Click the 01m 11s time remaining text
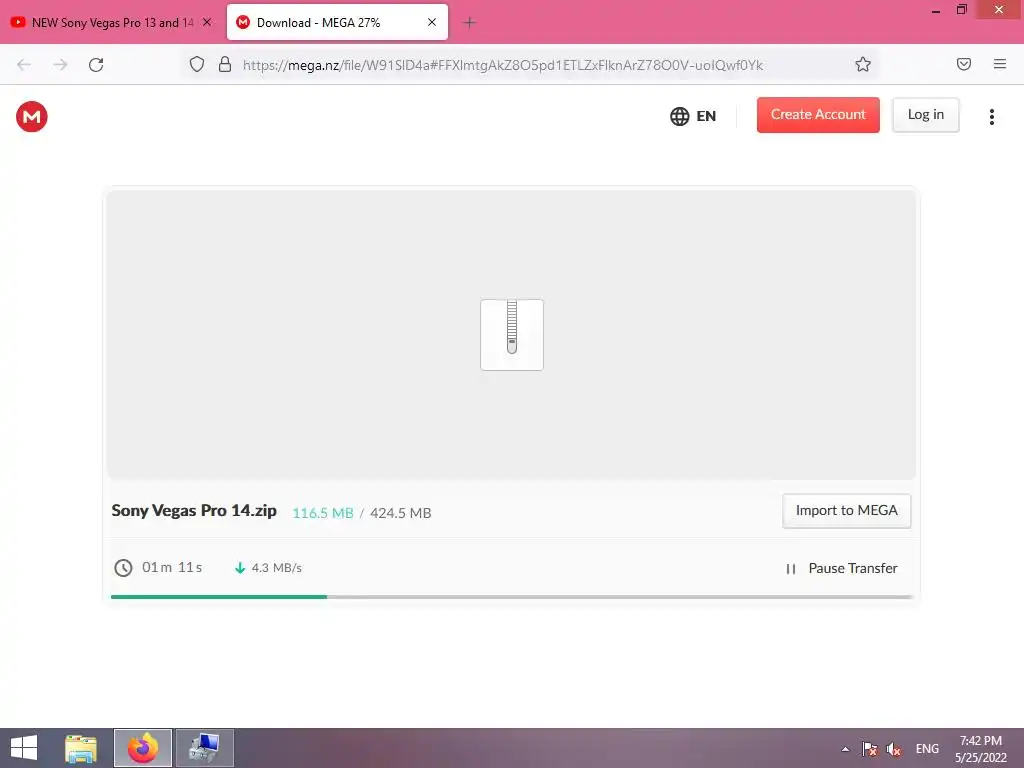1024x768 pixels. (x=172, y=568)
